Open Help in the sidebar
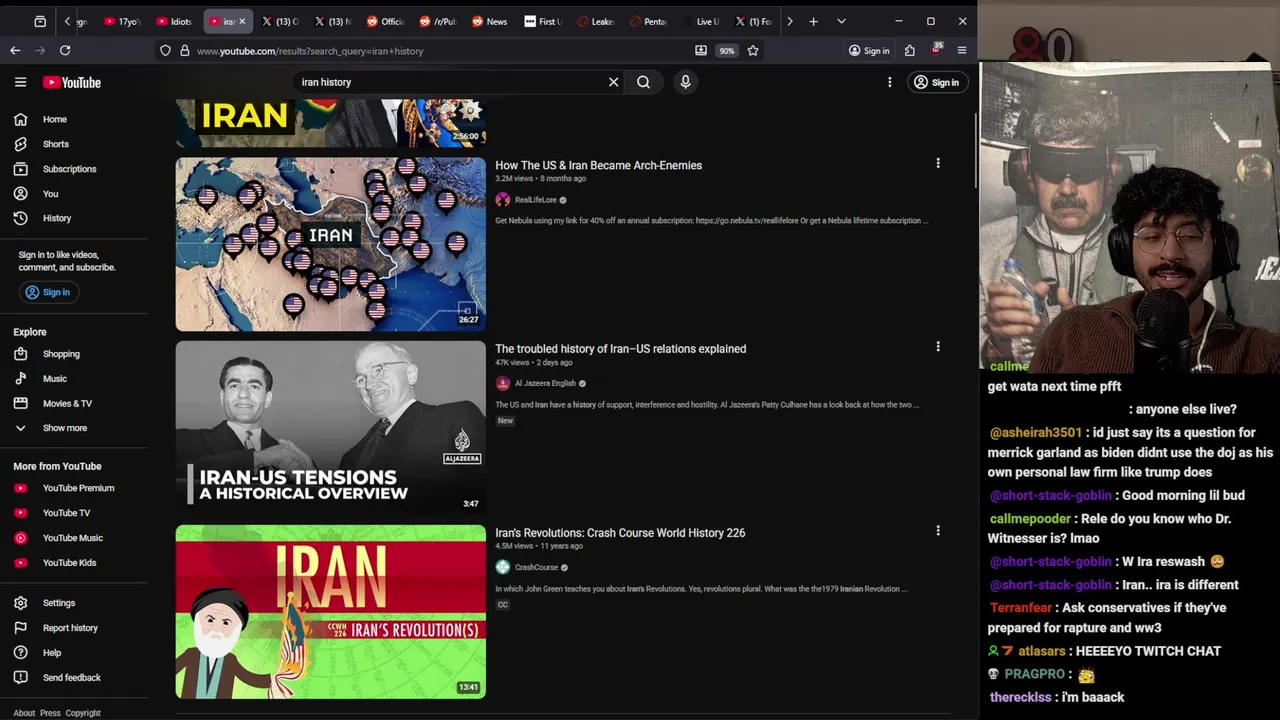 tap(52, 653)
